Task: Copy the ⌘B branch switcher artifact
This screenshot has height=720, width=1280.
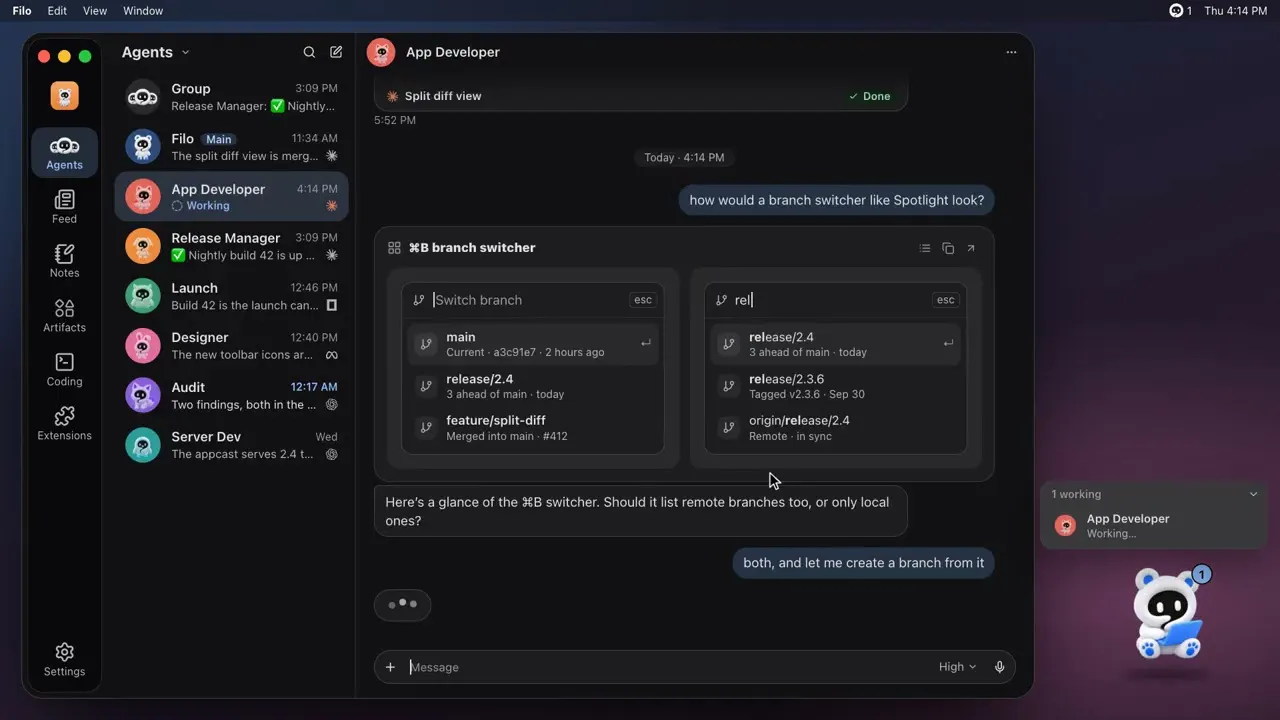Action: (x=948, y=248)
